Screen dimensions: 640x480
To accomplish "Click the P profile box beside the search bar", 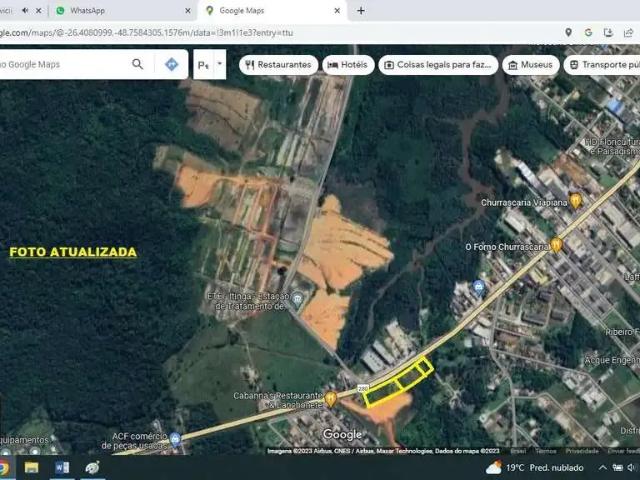I will click(203, 64).
